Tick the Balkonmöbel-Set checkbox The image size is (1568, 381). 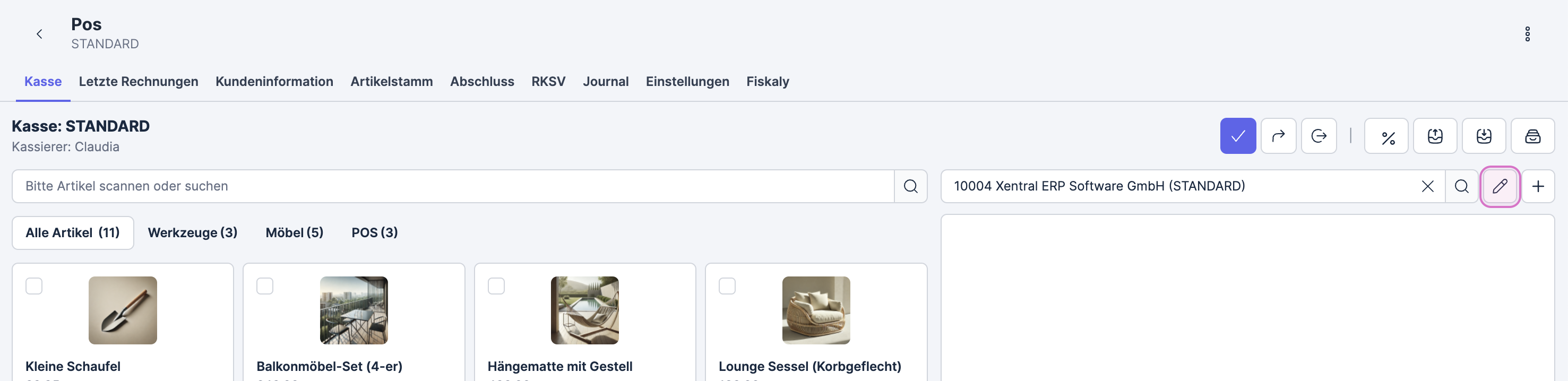coord(265,286)
